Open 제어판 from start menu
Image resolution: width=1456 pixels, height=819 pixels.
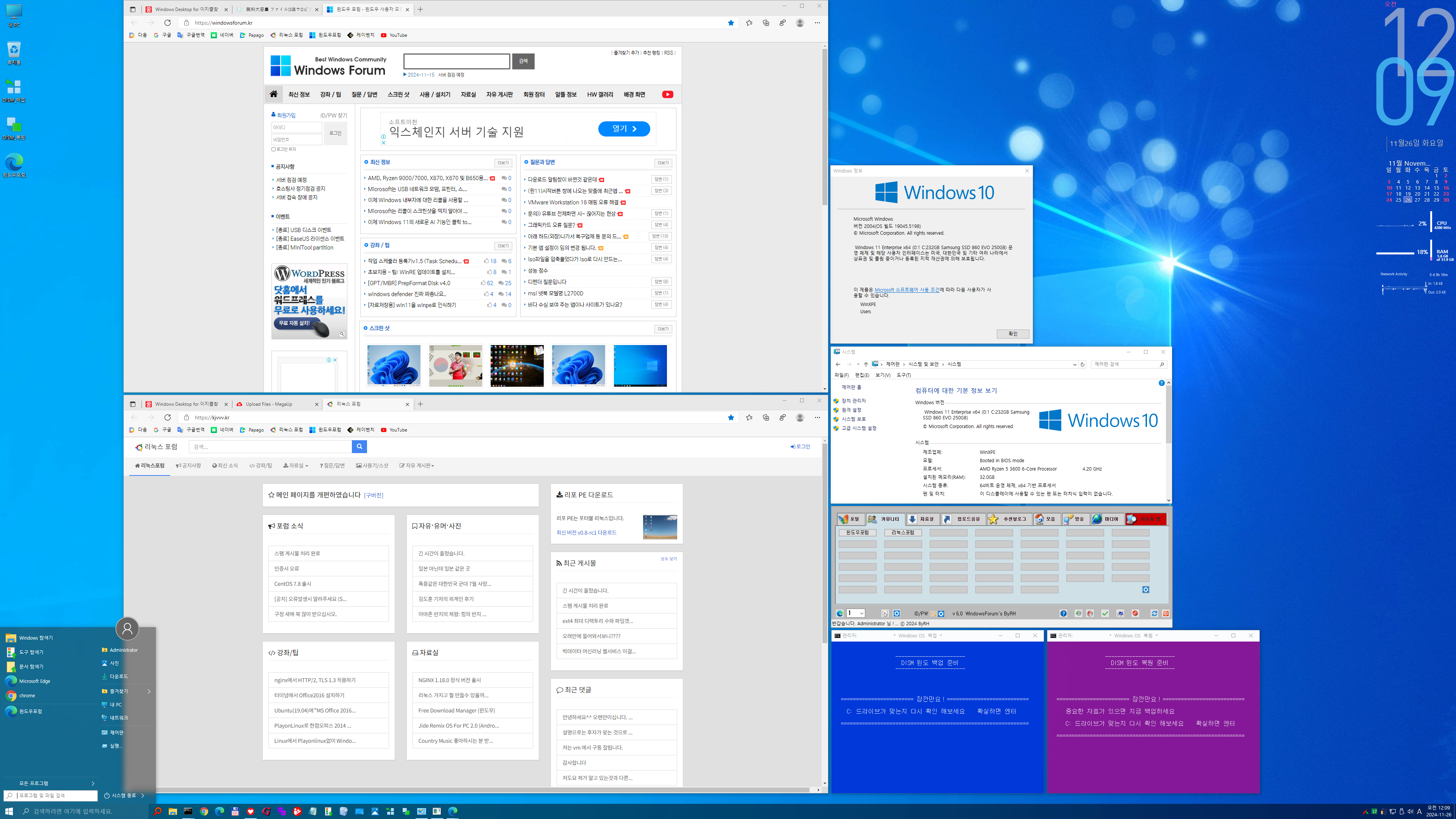point(116,733)
